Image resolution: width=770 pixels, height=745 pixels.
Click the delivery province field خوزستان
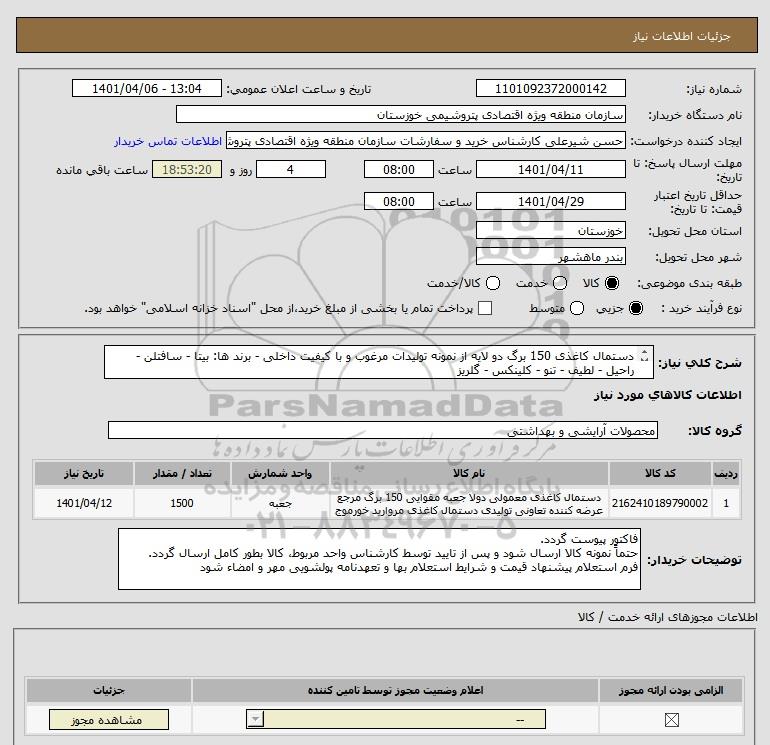pos(550,230)
